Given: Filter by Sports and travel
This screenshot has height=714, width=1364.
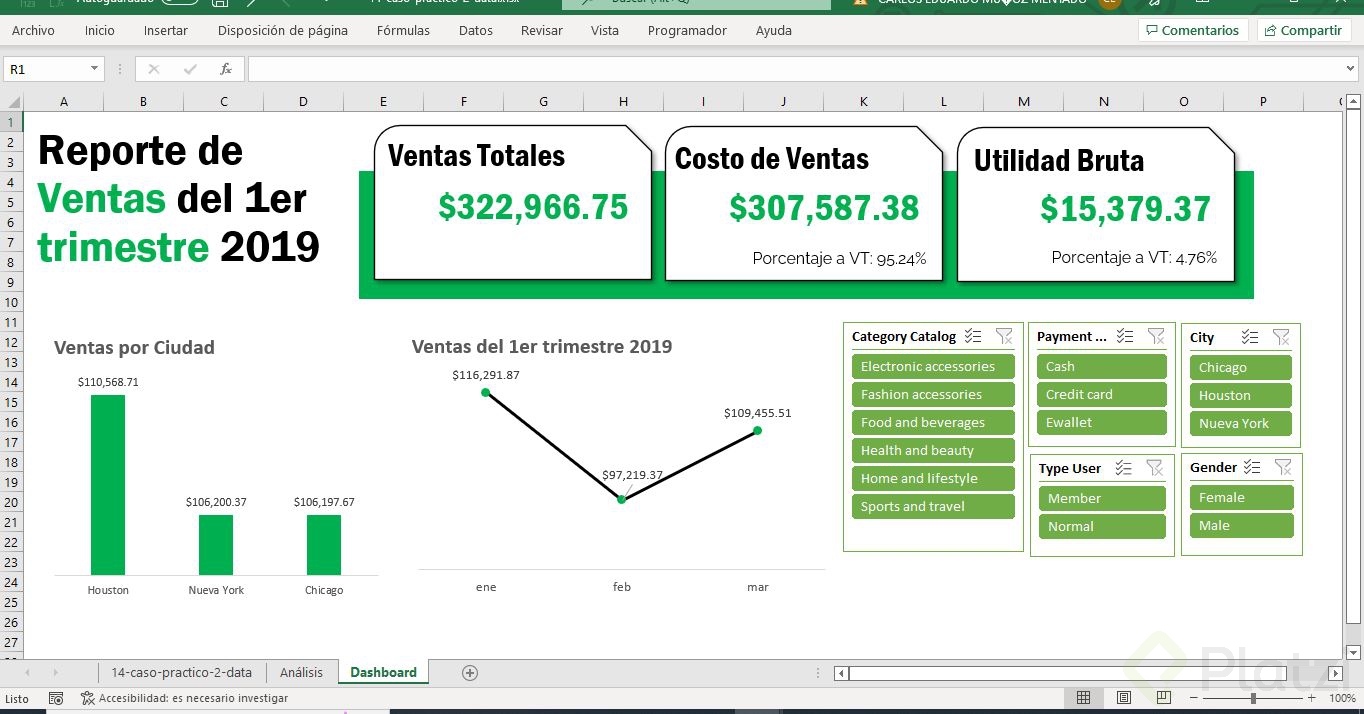Looking at the screenshot, I should click(x=933, y=507).
